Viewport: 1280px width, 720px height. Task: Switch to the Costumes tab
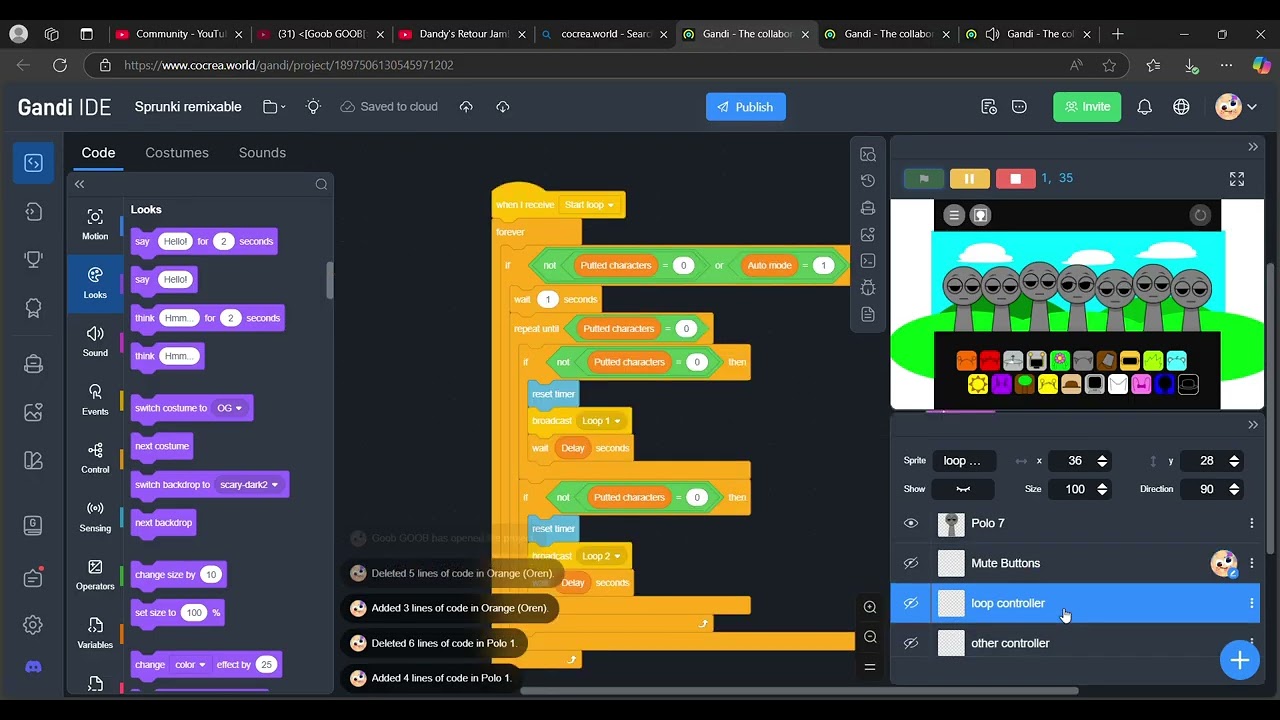(x=177, y=153)
